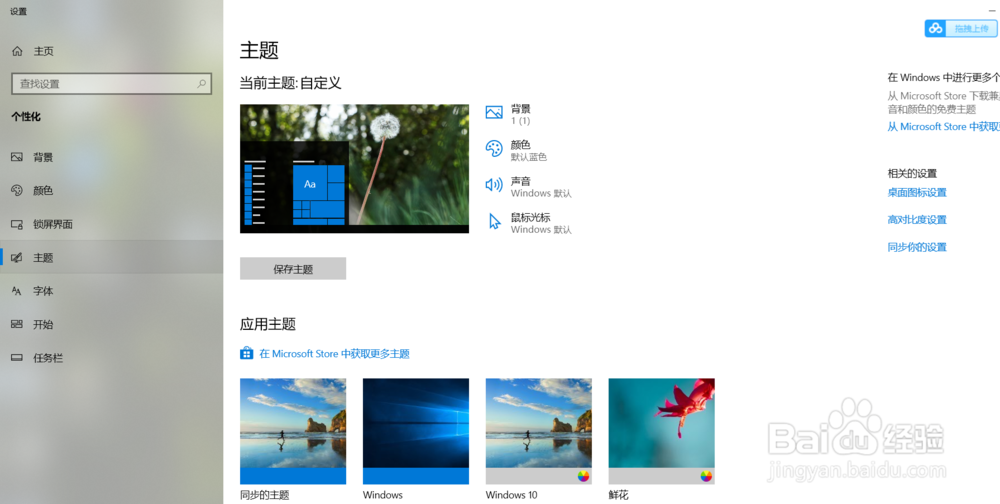Apply the Windows 10 theme thumbnail

click(x=538, y=431)
